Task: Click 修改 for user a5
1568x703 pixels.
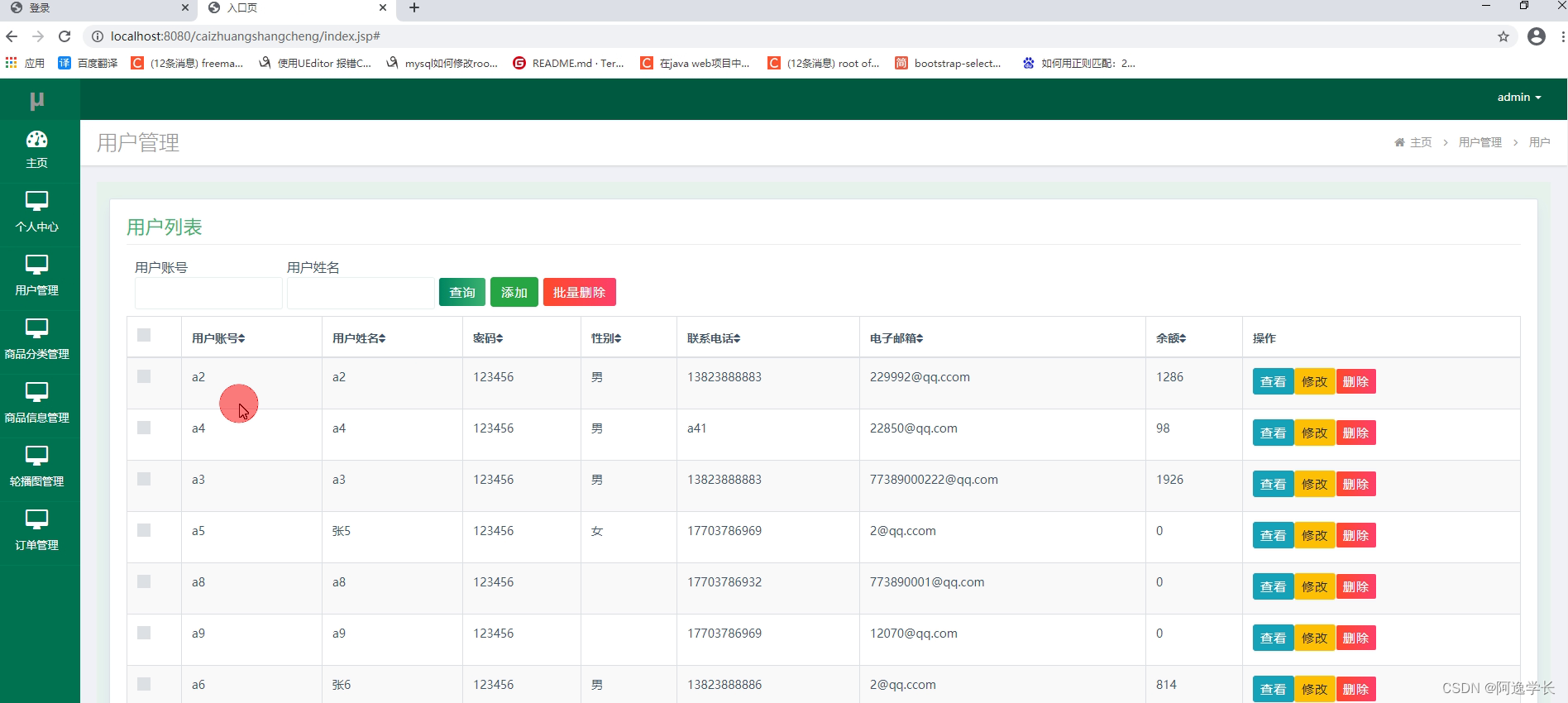Action: point(1315,535)
